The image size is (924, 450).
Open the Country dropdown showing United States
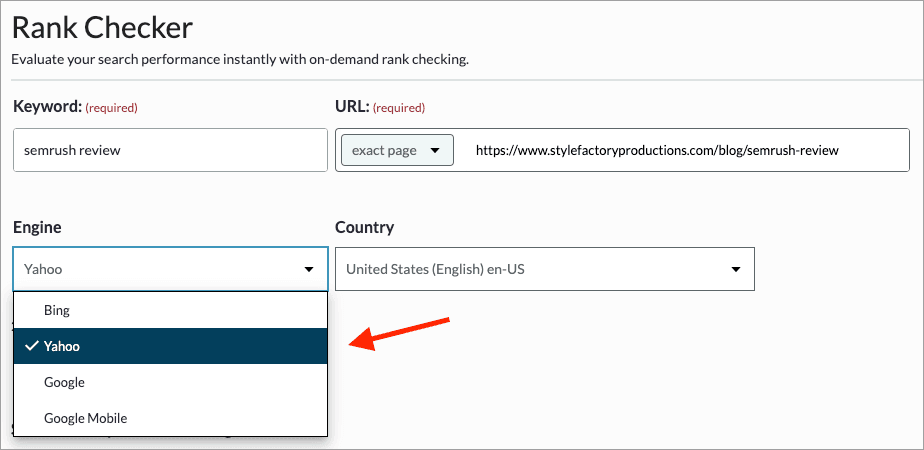[544, 269]
